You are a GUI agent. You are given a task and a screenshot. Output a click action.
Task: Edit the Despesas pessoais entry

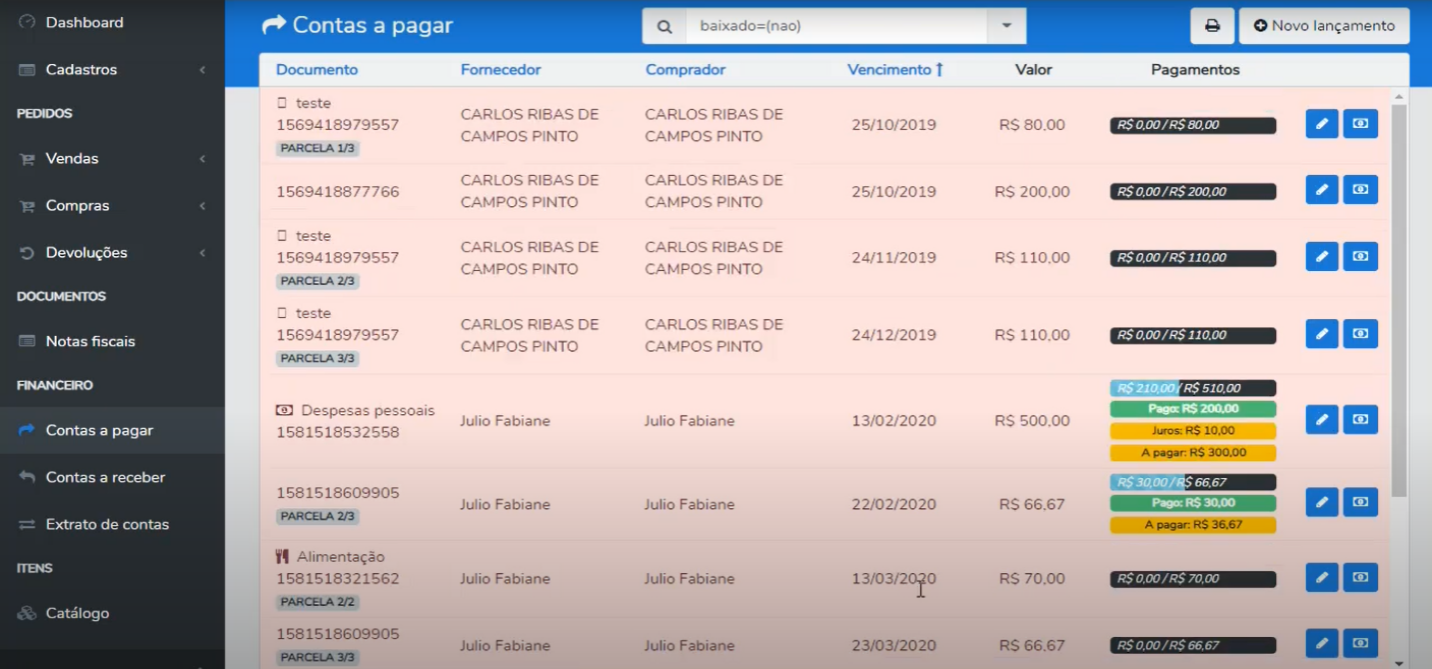pyautogui.click(x=1322, y=420)
